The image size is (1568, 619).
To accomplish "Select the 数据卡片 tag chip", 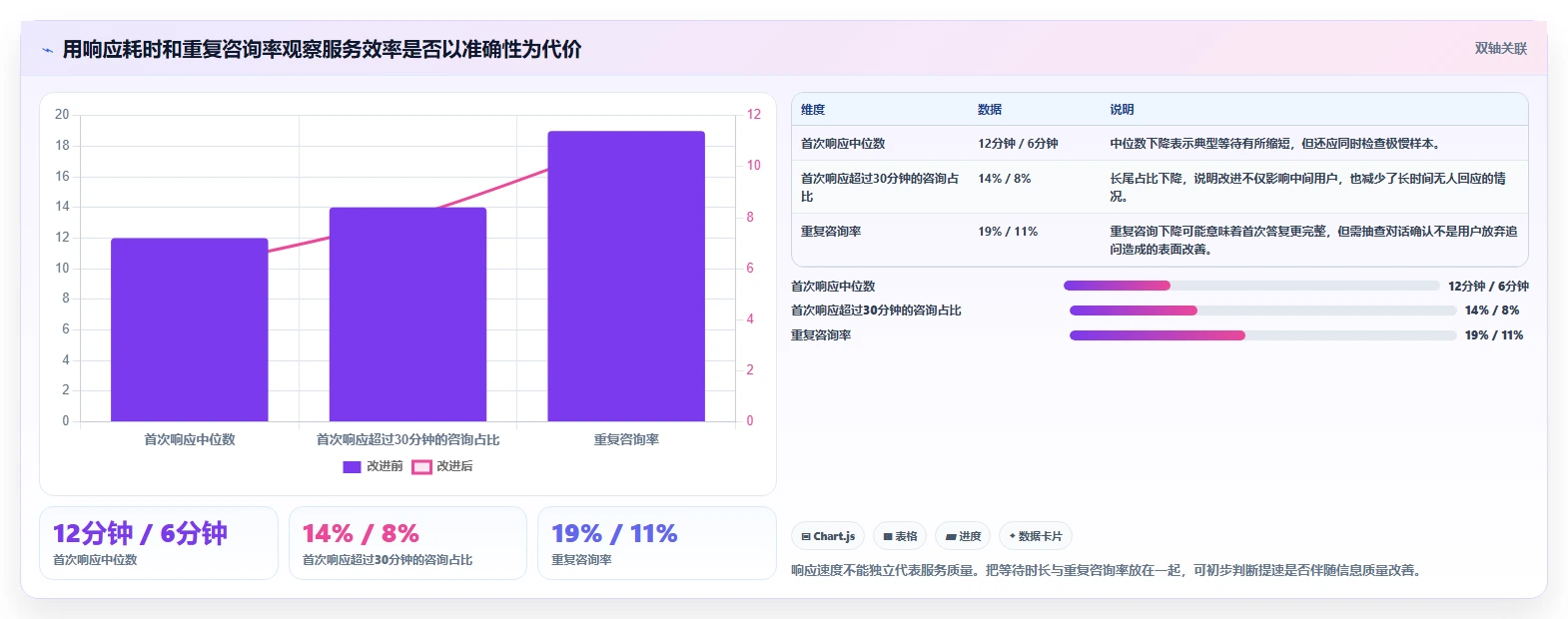I will click(1036, 536).
